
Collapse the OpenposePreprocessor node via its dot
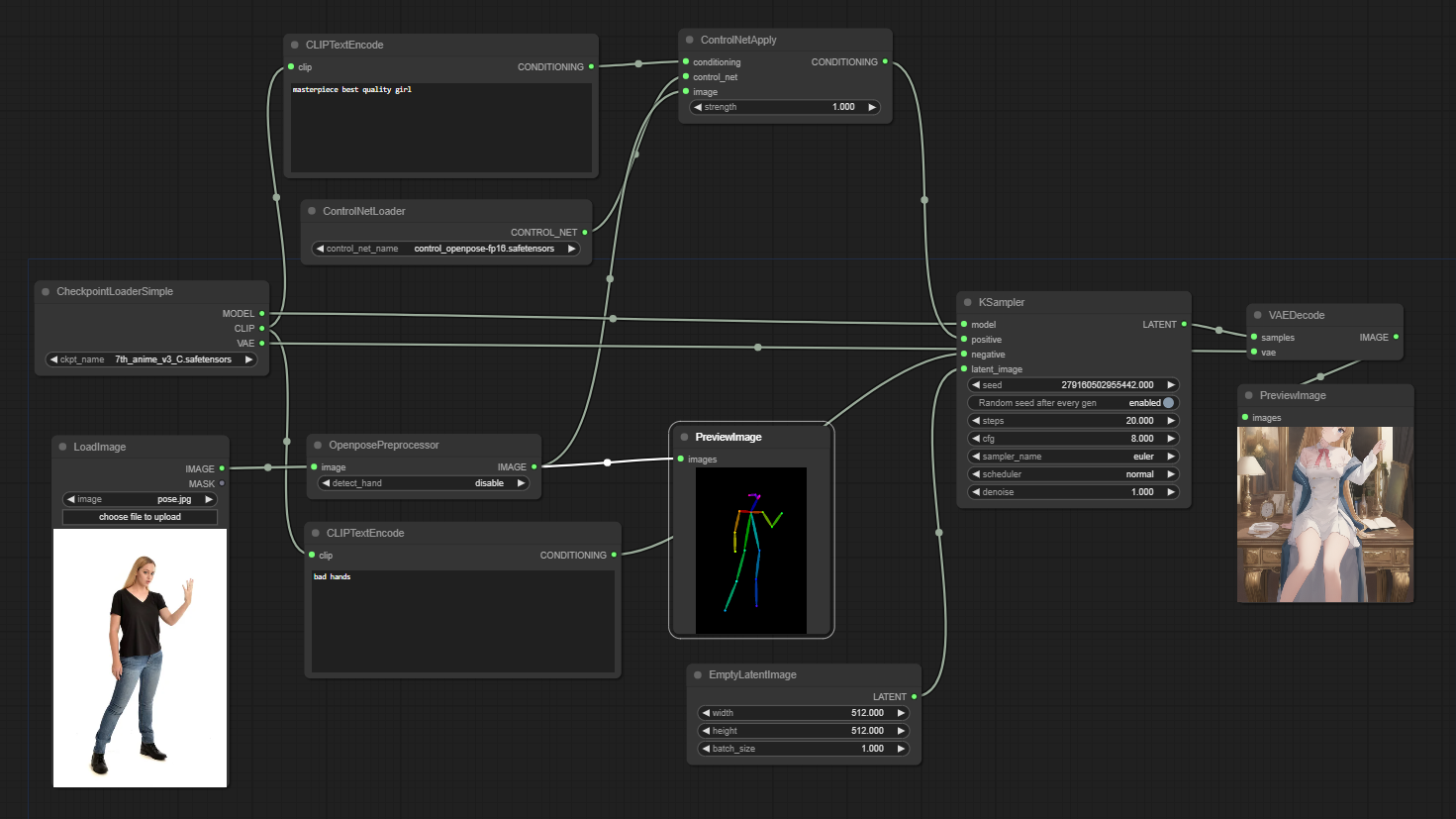318,445
